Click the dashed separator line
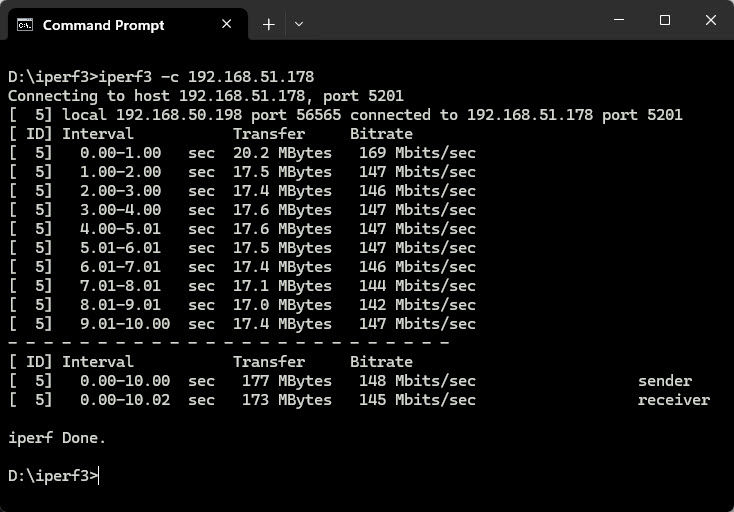Viewport: 734px width, 512px height. (x=228, y=343)
